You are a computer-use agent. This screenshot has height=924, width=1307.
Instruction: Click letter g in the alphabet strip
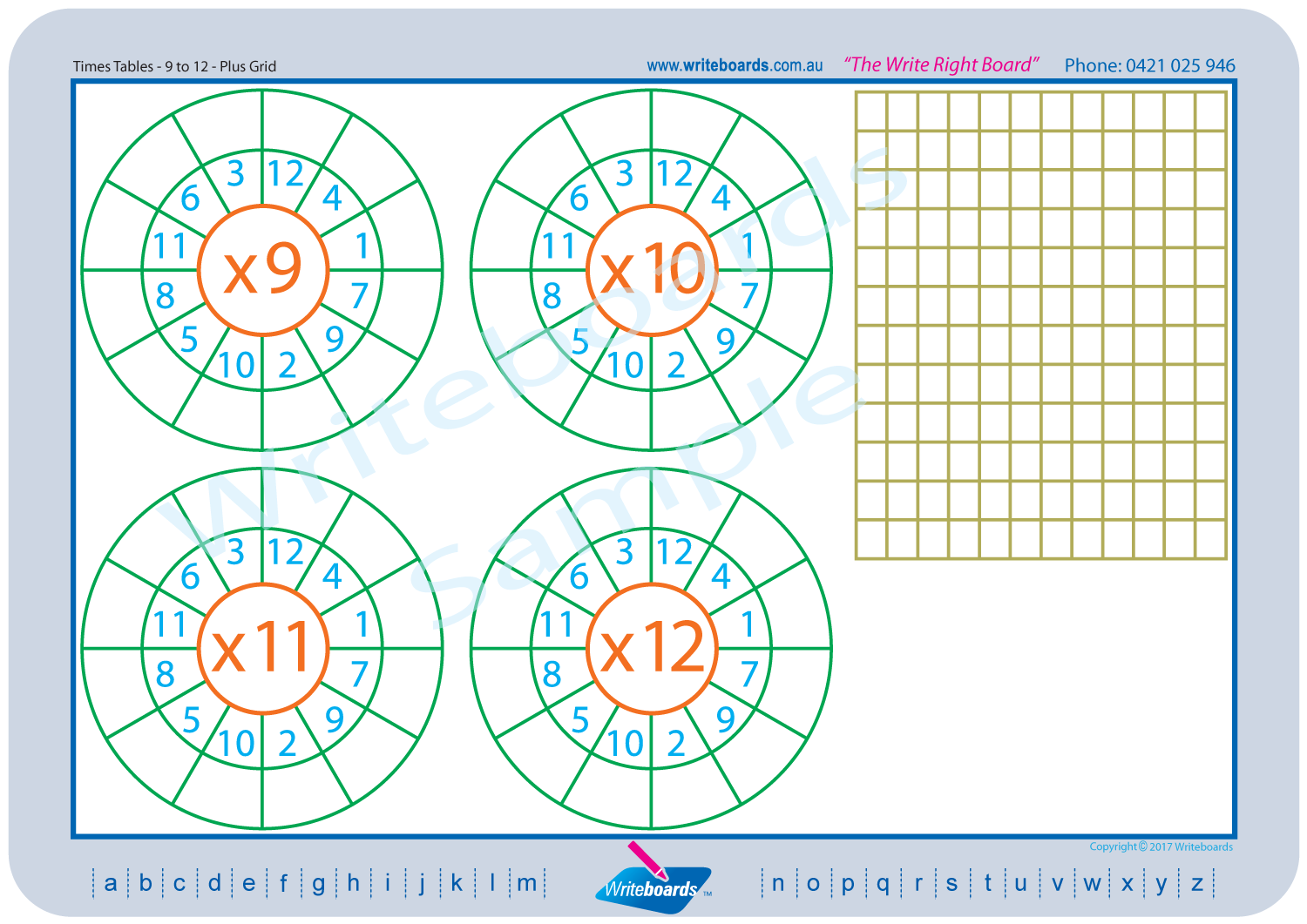pos(319,885)
